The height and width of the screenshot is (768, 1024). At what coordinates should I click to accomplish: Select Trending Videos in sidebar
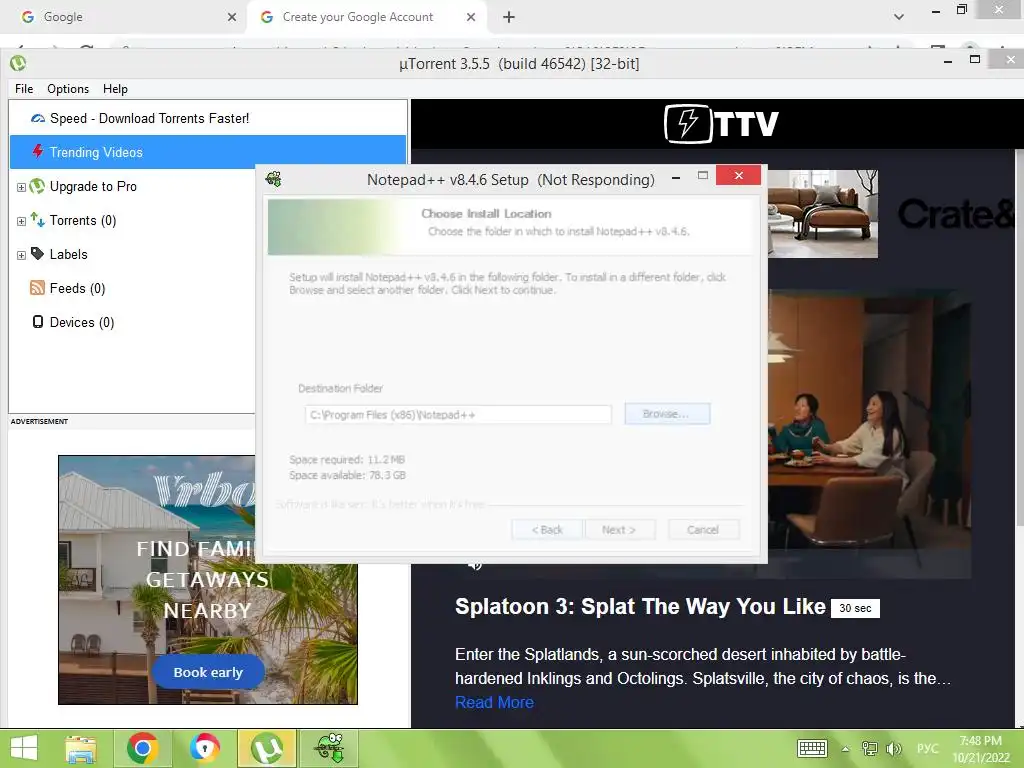pyautogui.click(x=208, y=152)
